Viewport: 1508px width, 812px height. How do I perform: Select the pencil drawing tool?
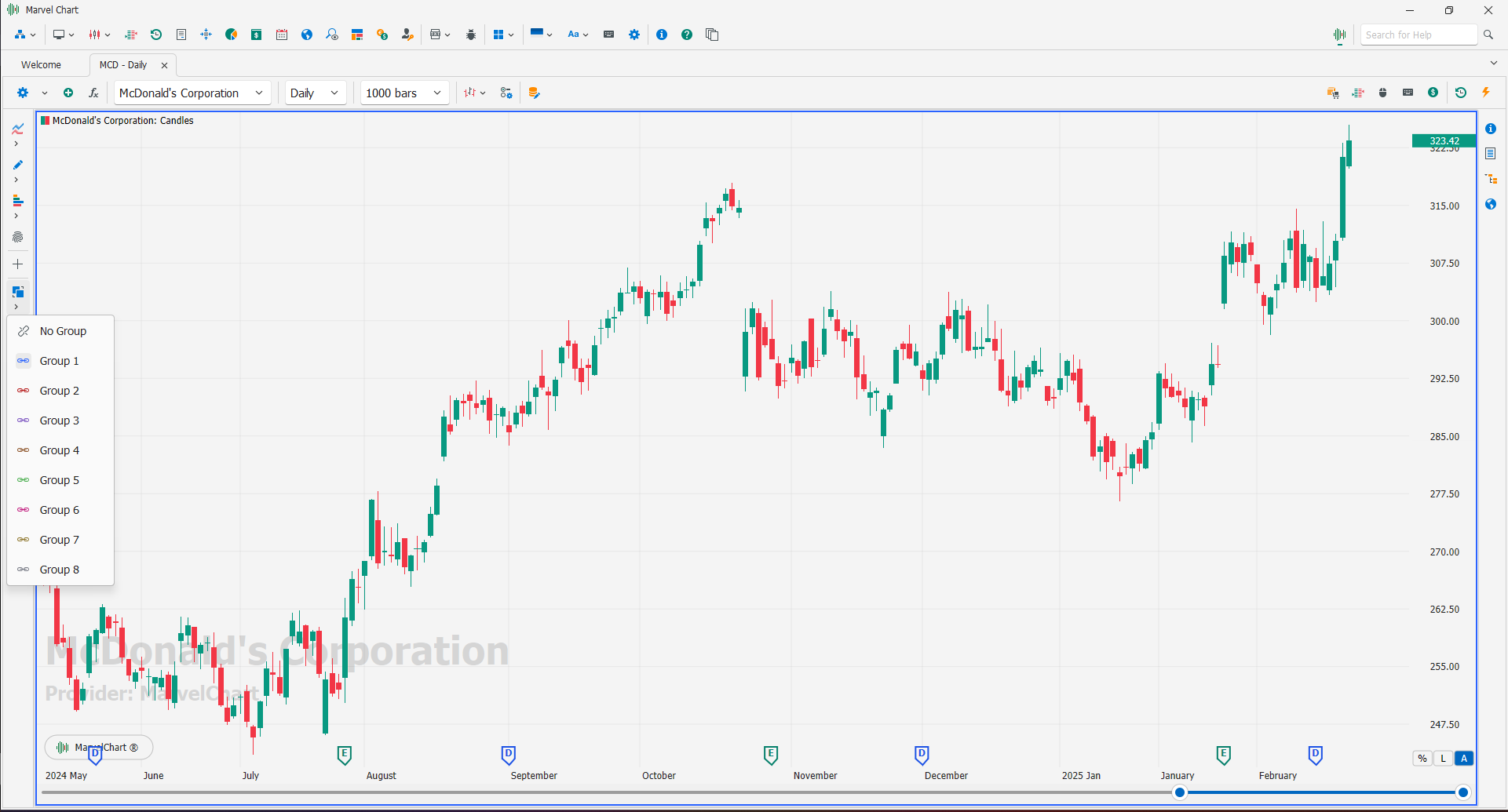pyautogui.click(x=17, y=165)
